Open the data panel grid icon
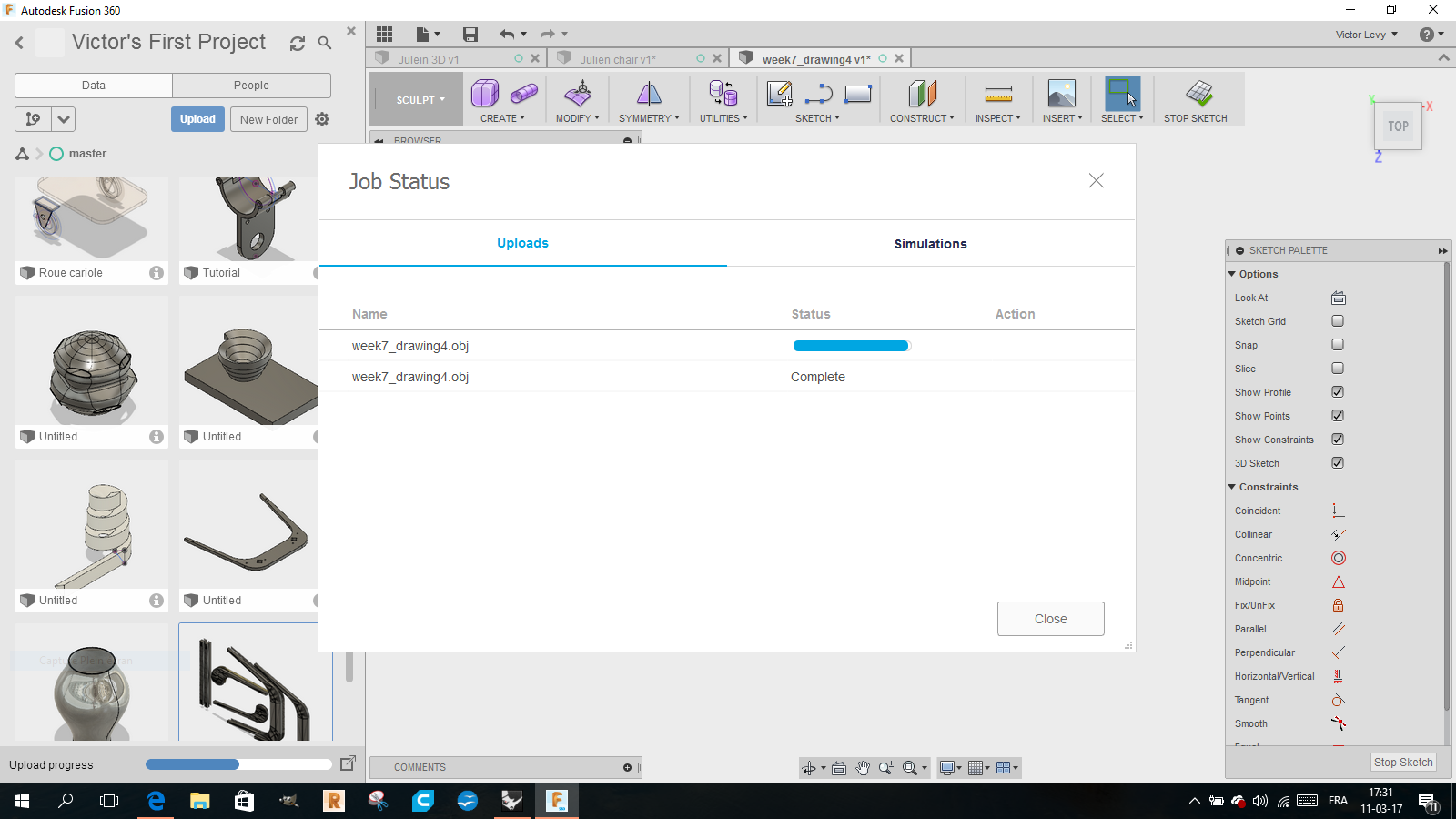Screen dimensions: 1456x819 tap(385, 35)
